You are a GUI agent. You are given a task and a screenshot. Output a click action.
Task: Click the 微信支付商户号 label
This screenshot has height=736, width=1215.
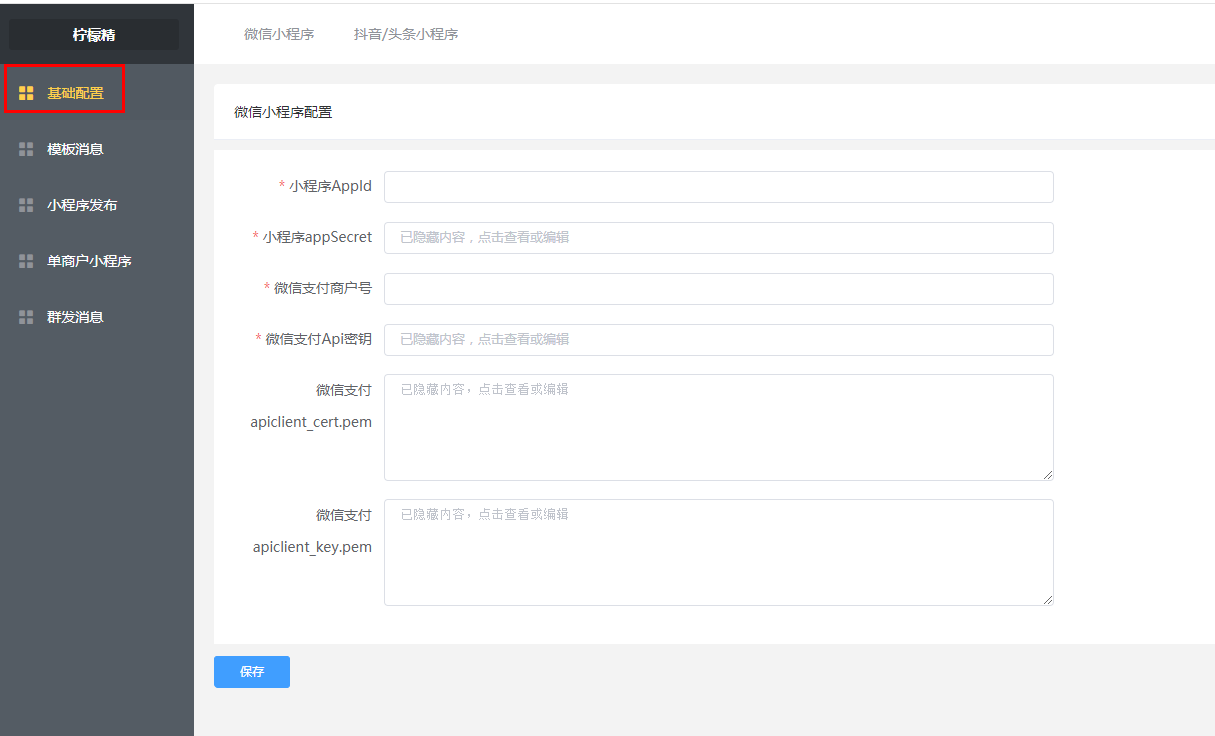323,288
